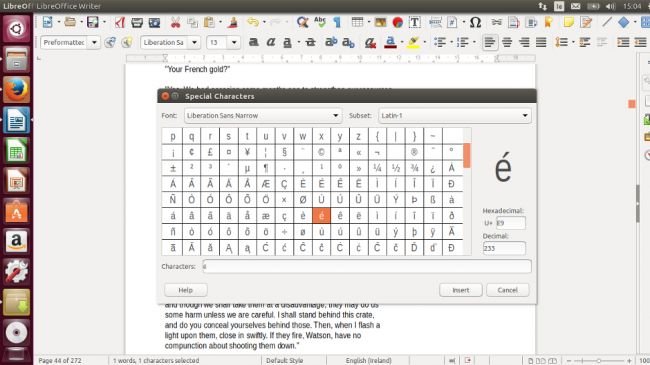Click the Insert Table icon
Screen dimensions: 650x365
coord(357,22)
